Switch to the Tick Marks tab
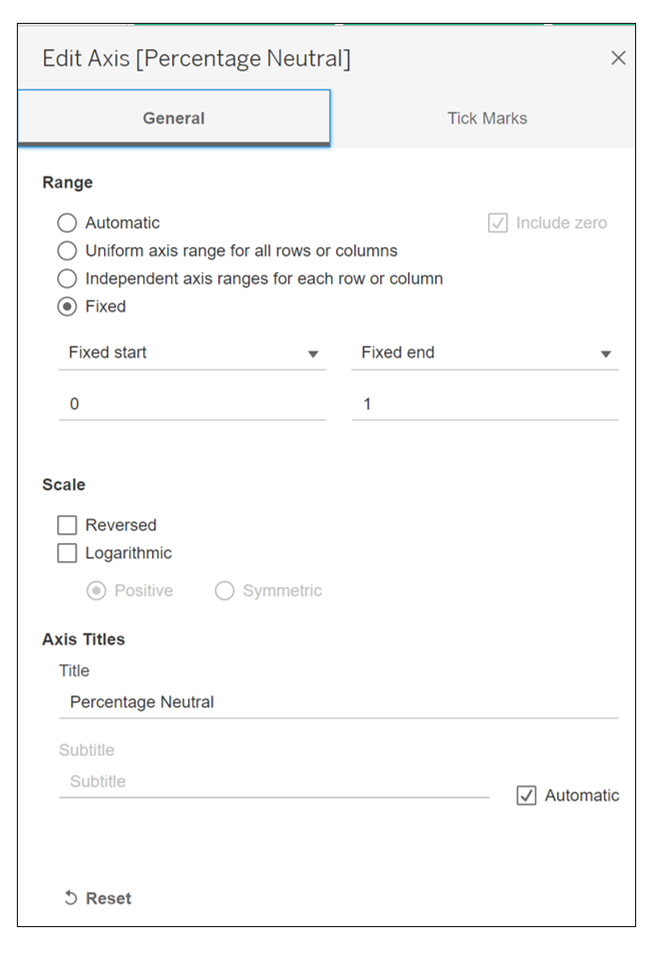This screenshot has width=656, height=955. 487,118
